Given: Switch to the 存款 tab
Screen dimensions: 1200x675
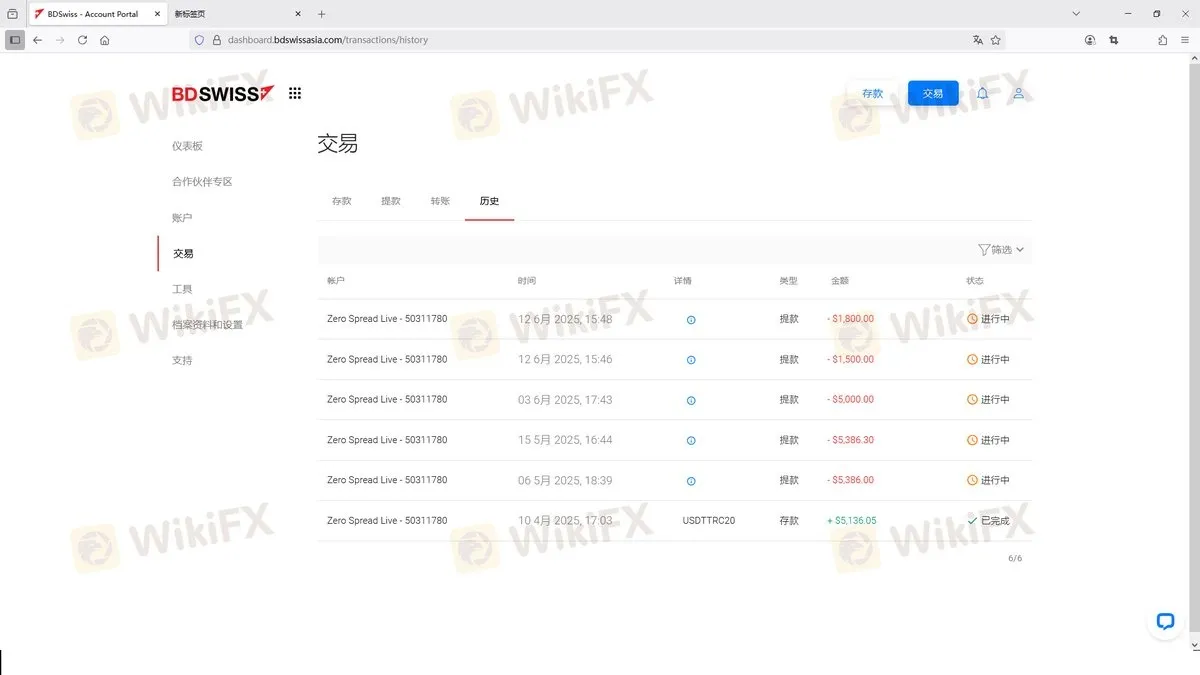Looking at the screenshot, I should pyautogui.click(x=342, y=201).
